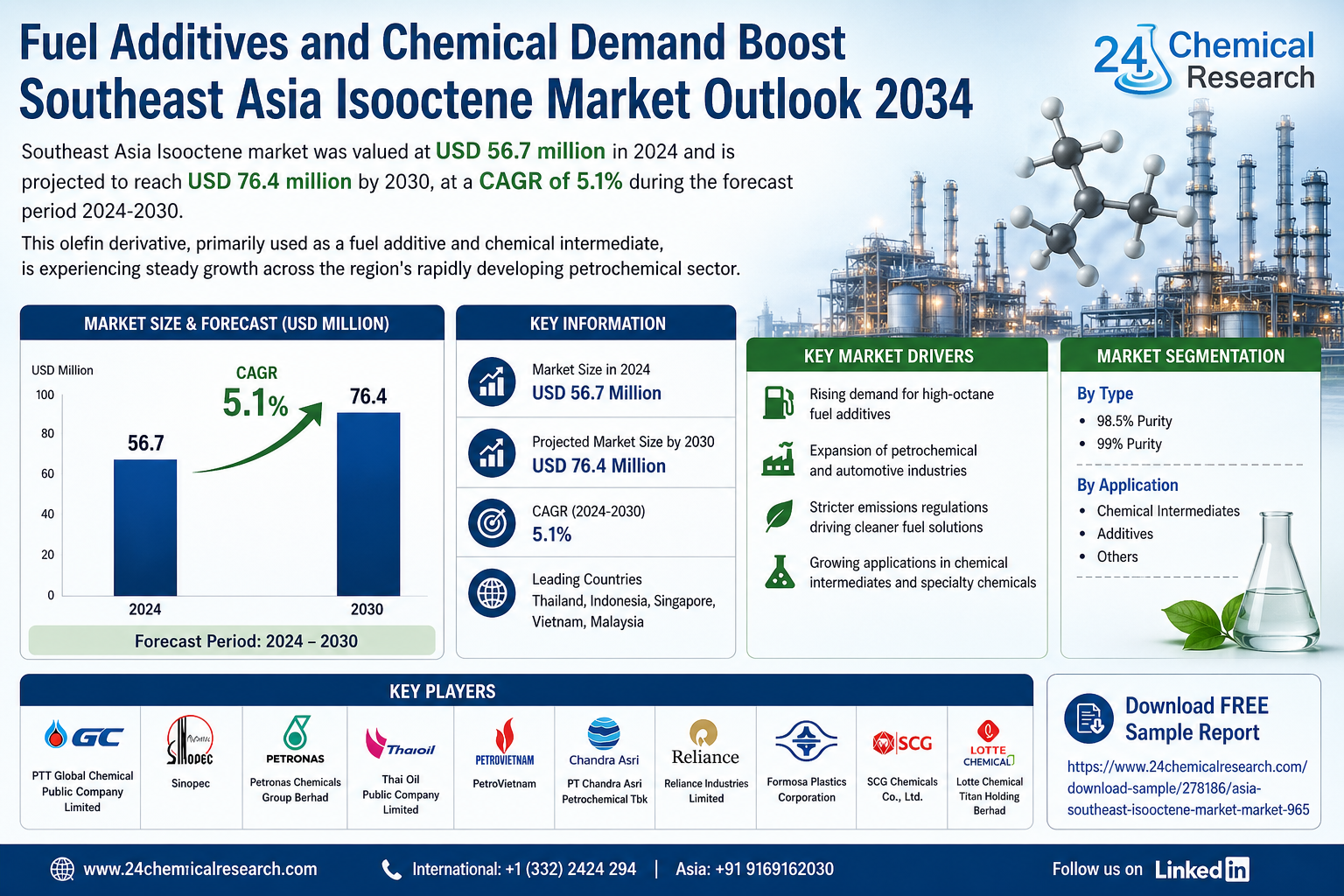Click the www.24chemicalresearch.com footer link

200,869
